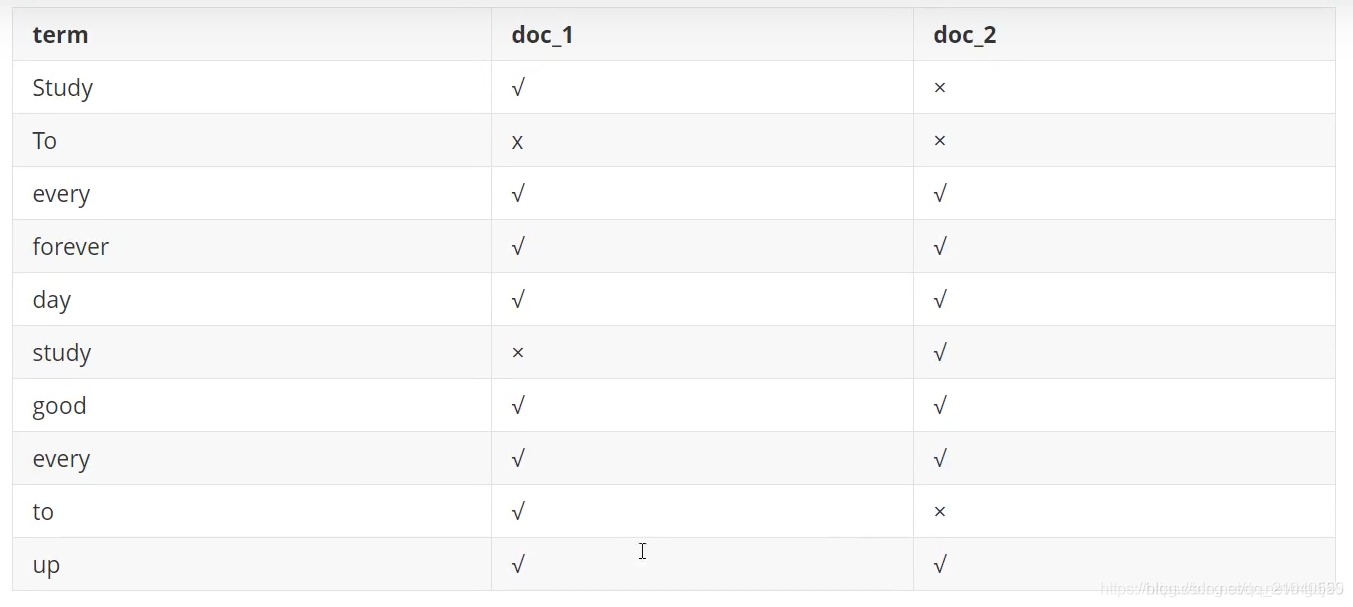The height and width of the screenshot is (607, 1353).
Task: Click the doc_2 check mark in the good row
Action: coord(939,406)
